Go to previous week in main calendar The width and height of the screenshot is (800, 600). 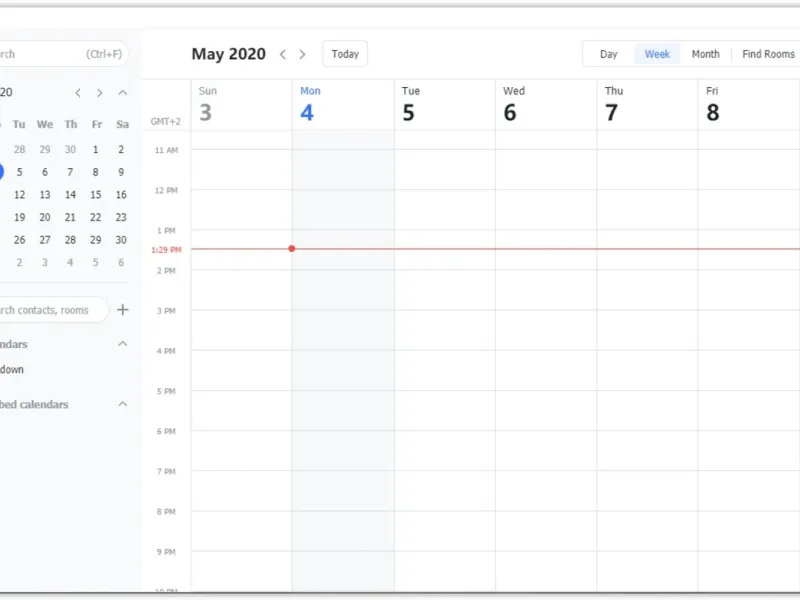283,54
